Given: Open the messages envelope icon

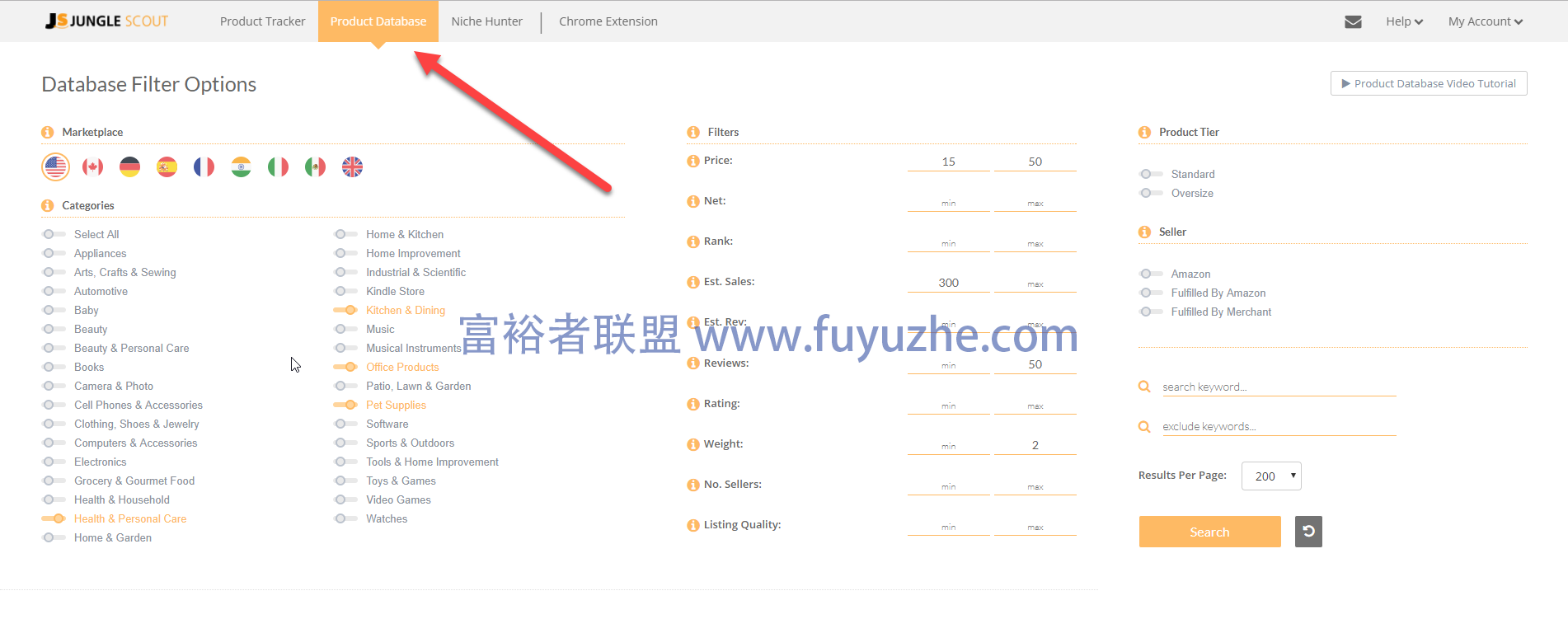Looking at the screenshot, I should click(1353, 21).
